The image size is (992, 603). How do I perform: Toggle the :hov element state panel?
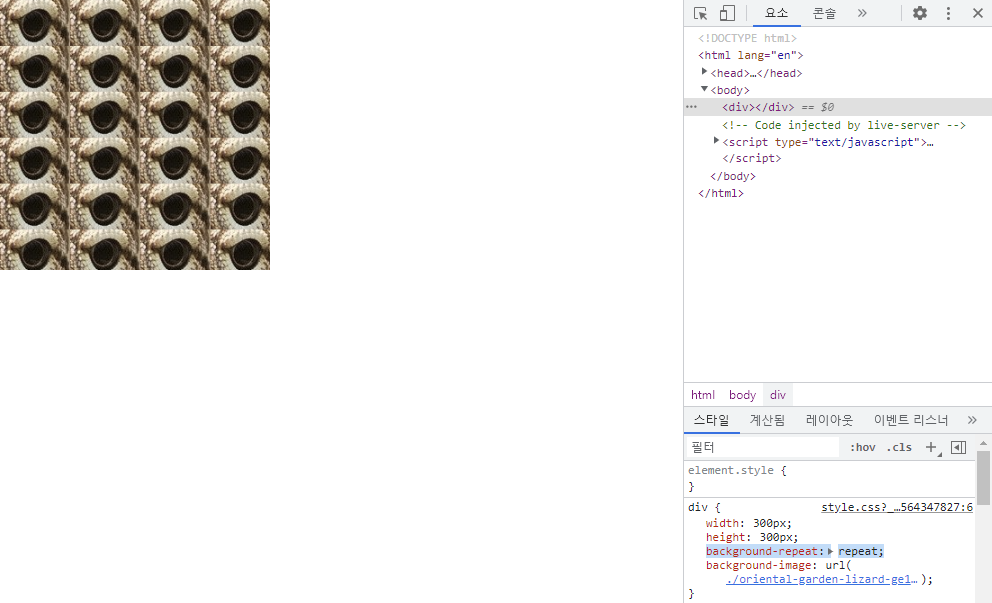862,447
